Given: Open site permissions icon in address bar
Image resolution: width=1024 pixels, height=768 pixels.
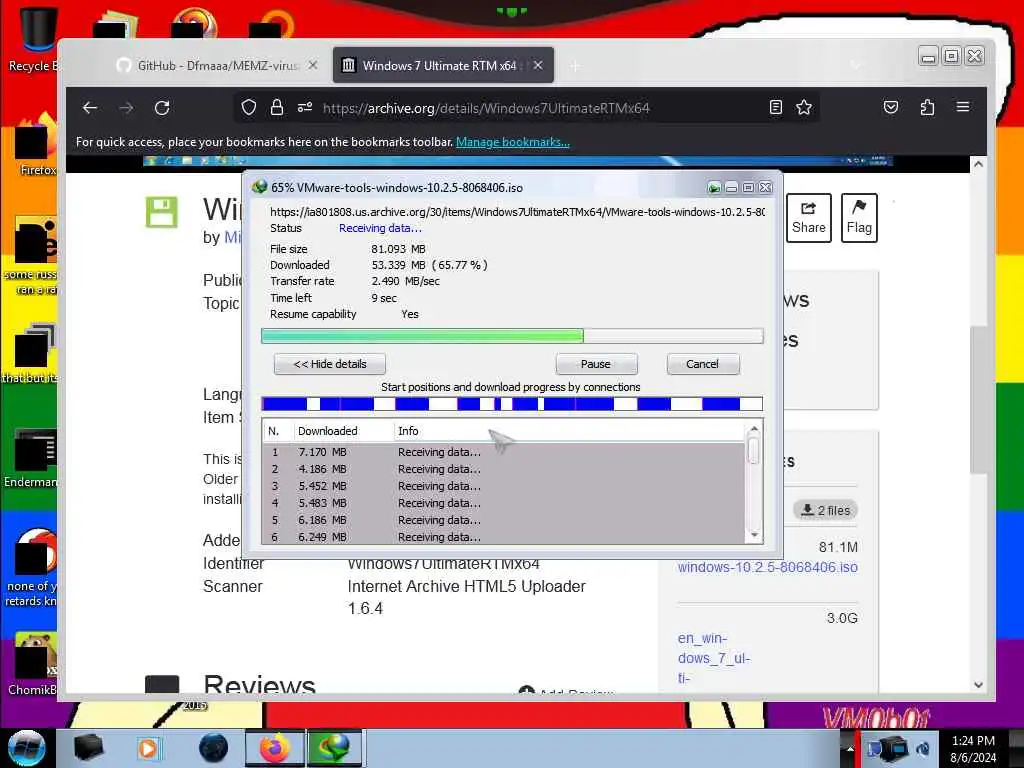Looking at the screenshot, I should (x=305, y=108).
